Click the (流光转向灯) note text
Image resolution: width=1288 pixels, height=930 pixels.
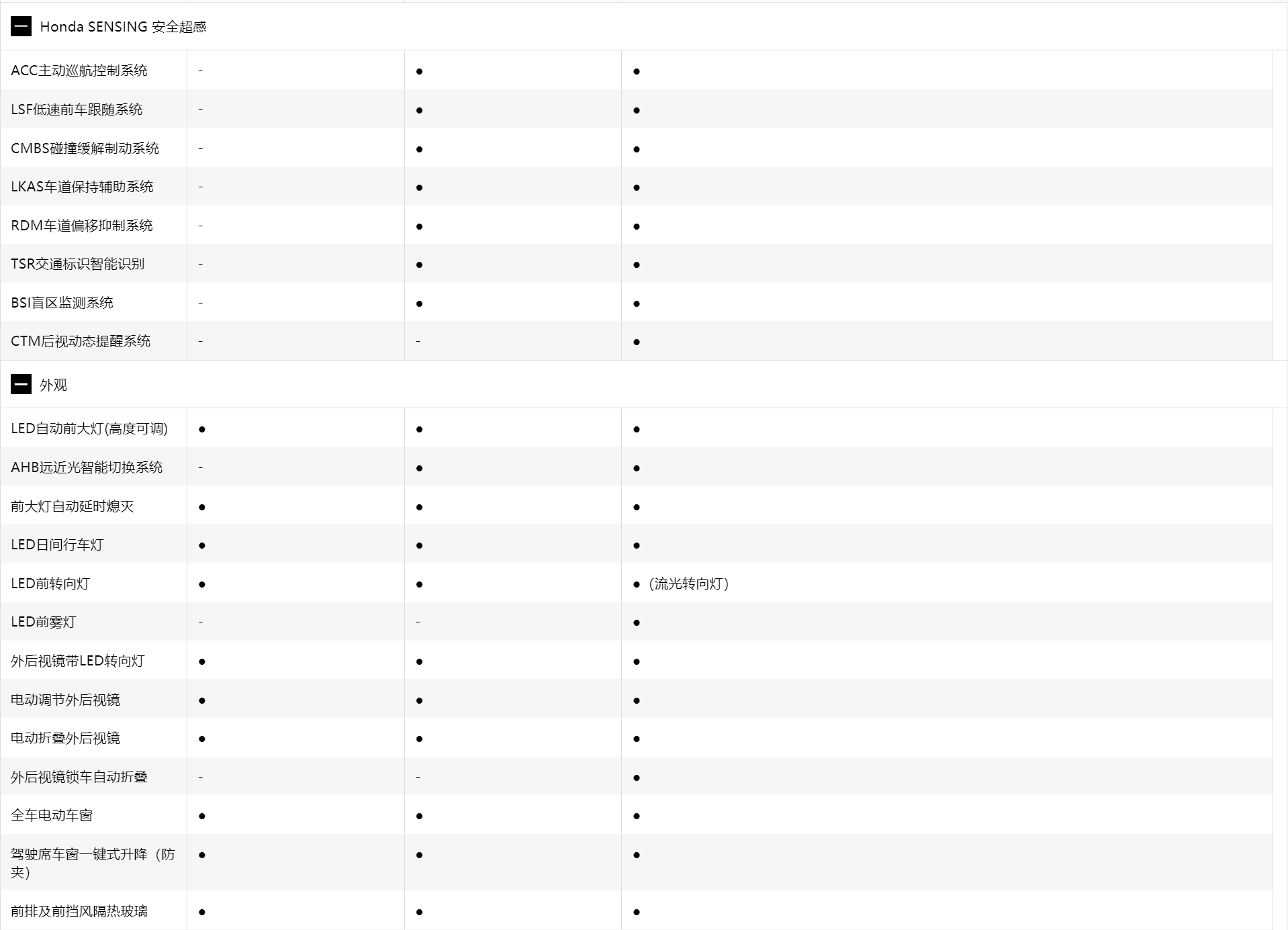click(x=689, y=584)
